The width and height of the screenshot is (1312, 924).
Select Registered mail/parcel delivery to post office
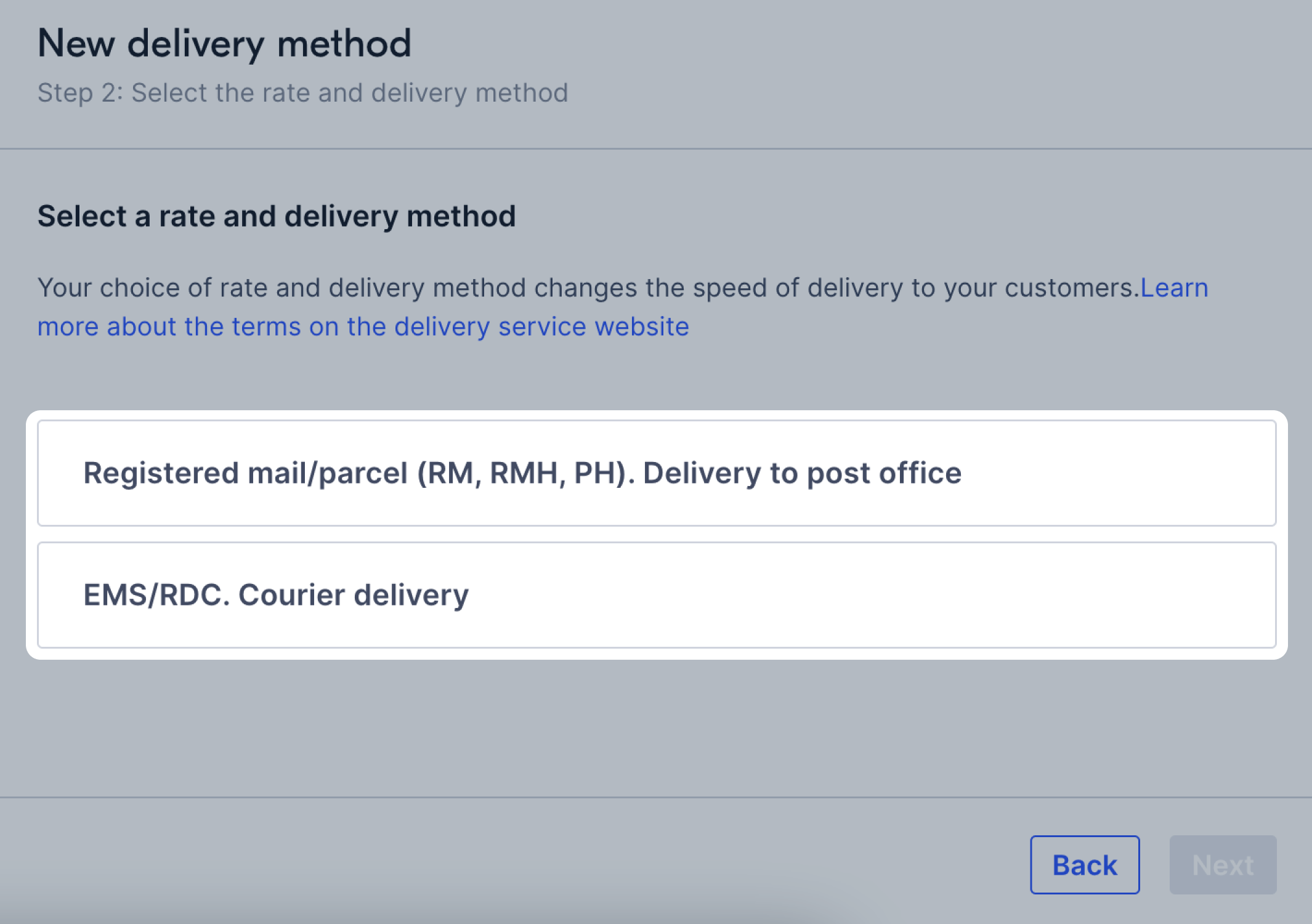point(657,473)
